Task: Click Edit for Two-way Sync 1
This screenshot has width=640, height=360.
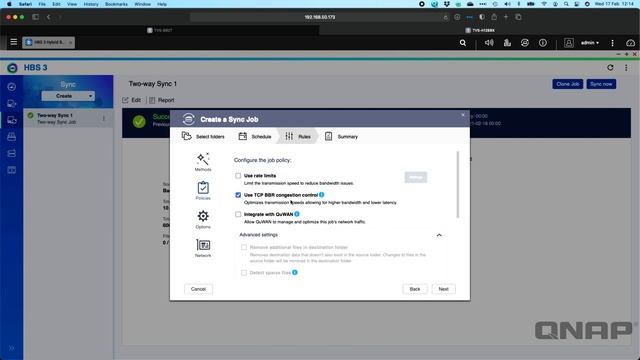Action: tap(131, 100)
